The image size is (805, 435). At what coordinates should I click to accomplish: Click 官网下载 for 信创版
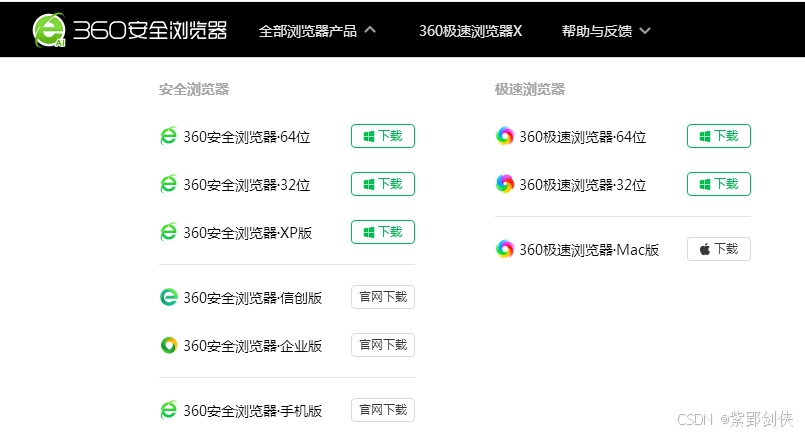pos(383,297)
